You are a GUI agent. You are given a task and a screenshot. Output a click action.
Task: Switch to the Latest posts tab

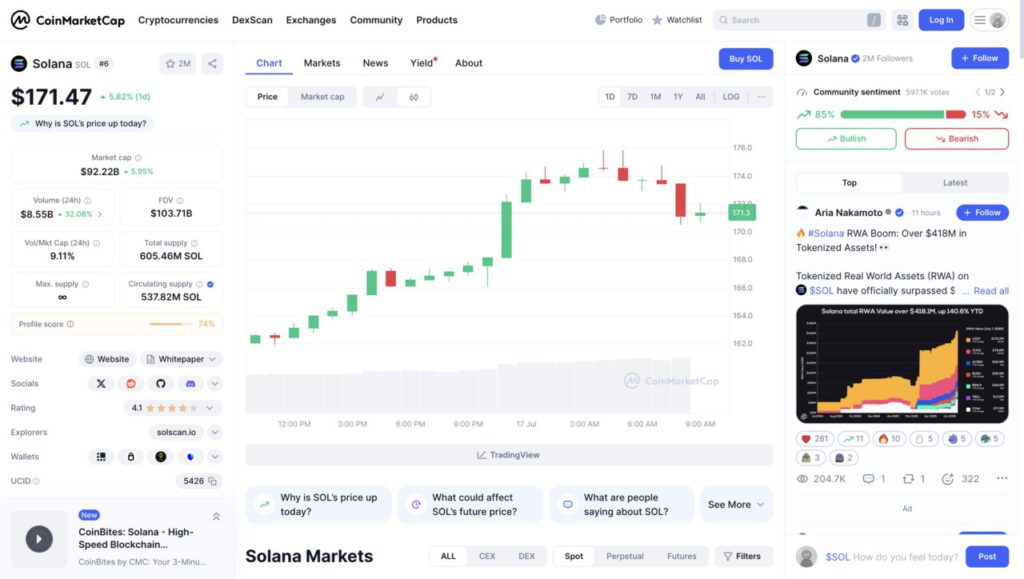click(x=955, y=183)
